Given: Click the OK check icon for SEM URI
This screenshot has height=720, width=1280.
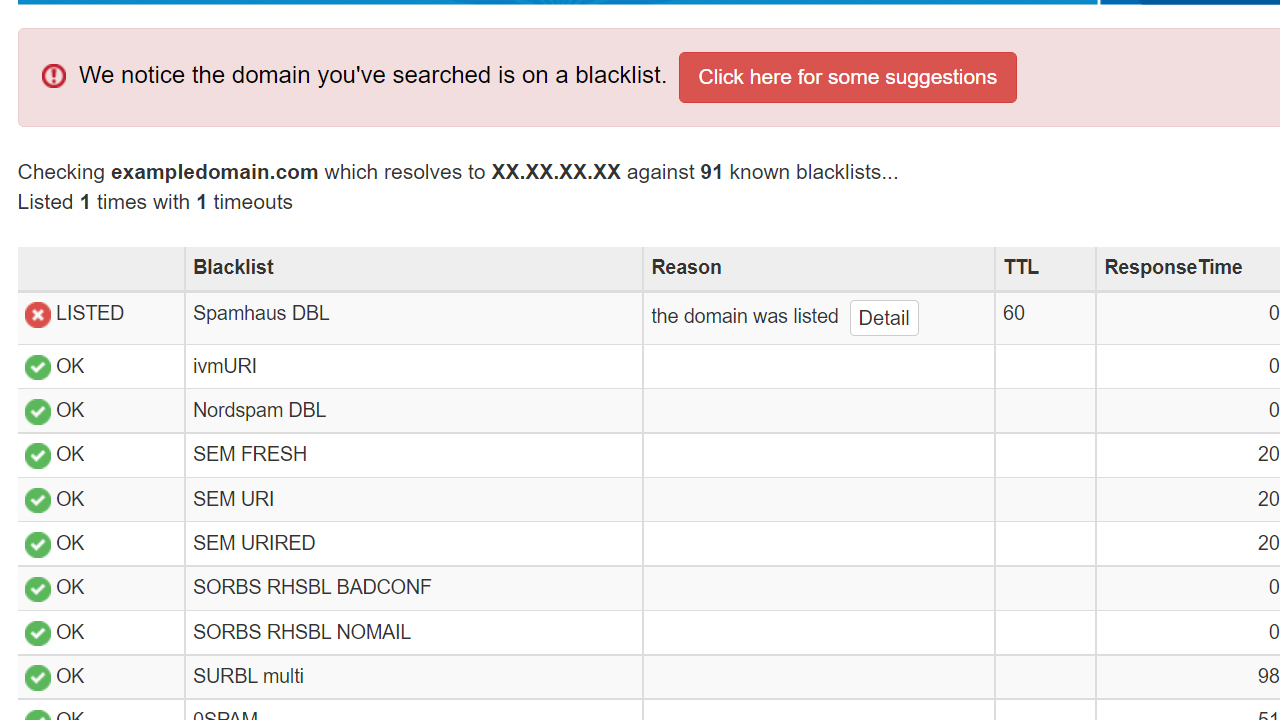Looking at the screenshot, I should point(38,500).
